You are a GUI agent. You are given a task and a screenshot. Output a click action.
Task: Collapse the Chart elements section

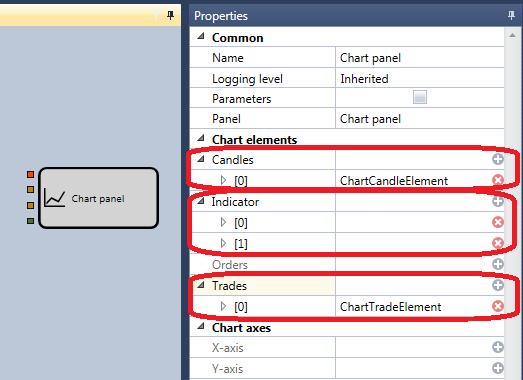tap(200, 138)
